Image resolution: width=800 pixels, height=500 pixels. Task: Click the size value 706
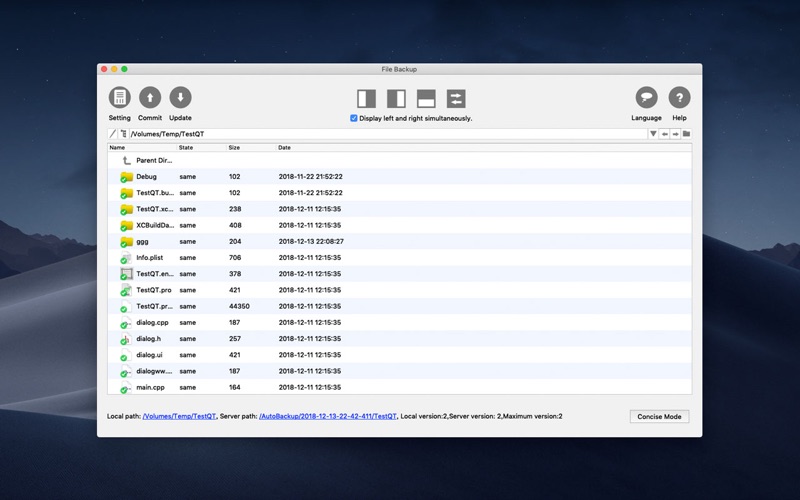(235, 258)
